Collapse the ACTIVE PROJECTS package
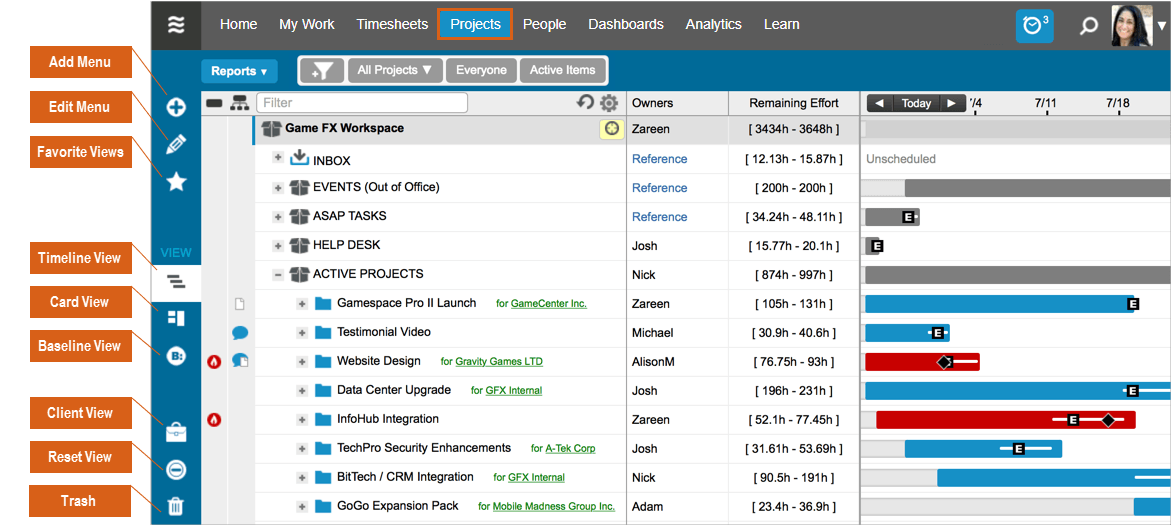This screenshot has height=525, width=1171. click(x=278, y=274)
